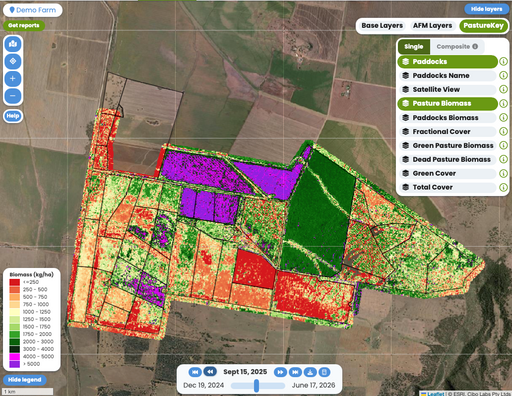Open info for Total Cover layer
Screen dimensions: 512x396
click(503, 187)
